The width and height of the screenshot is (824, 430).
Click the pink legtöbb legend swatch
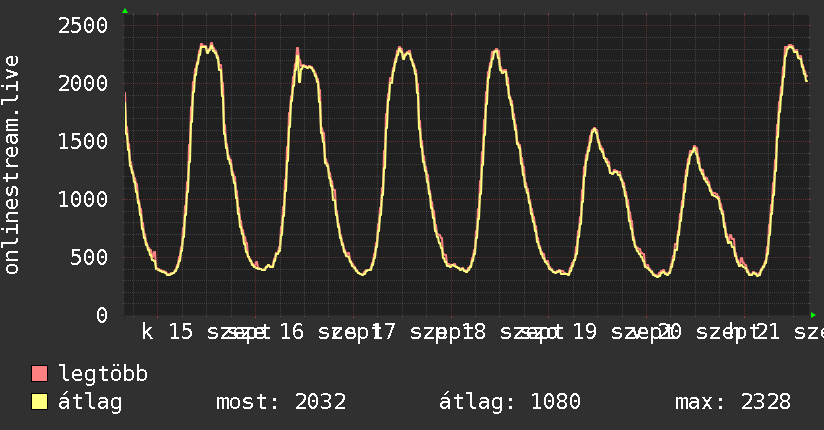(39, 373)
